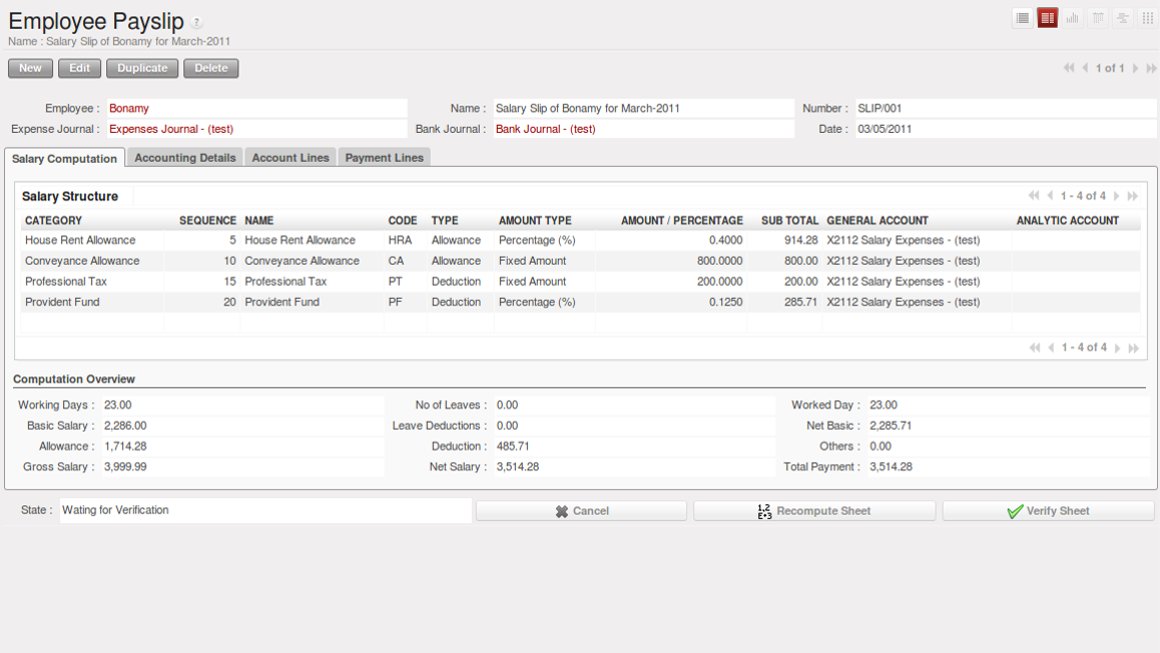Open the Bank Journal - (test) link
This screenshot has width=1160, height=653.
click(545, 129)
